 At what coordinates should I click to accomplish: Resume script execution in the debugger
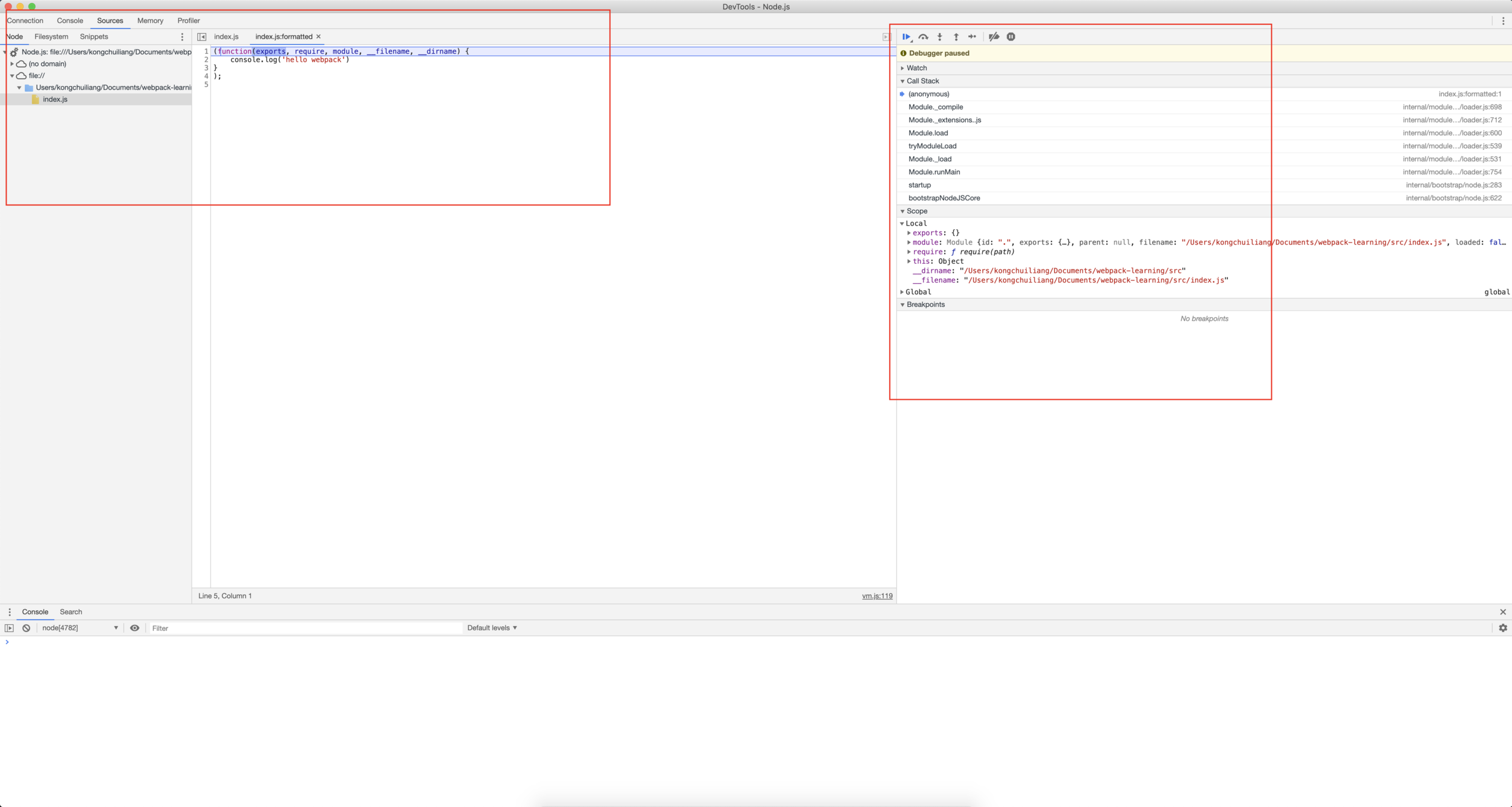[x=906, y=37]
